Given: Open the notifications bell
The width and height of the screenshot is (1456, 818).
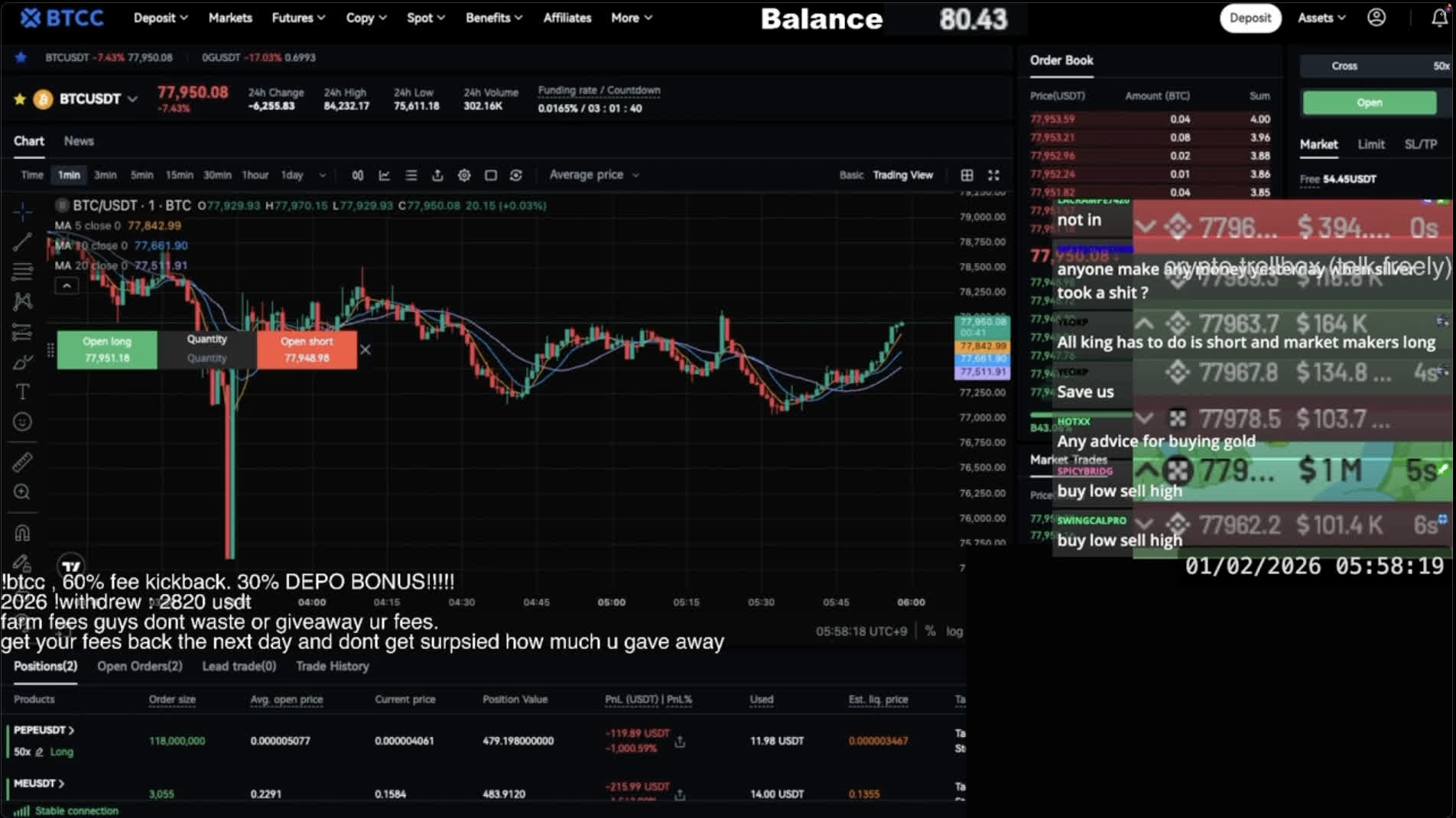Looking at the screenshot, I should pyautogui.click(x=1439, y=18).
